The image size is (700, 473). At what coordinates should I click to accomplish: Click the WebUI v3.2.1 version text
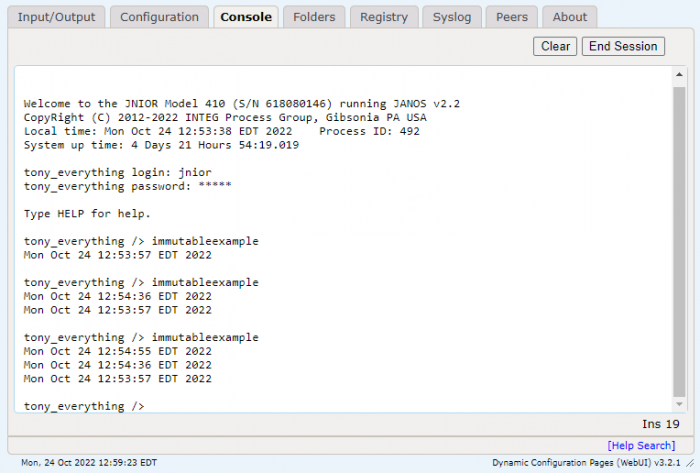tap(586, 463)
